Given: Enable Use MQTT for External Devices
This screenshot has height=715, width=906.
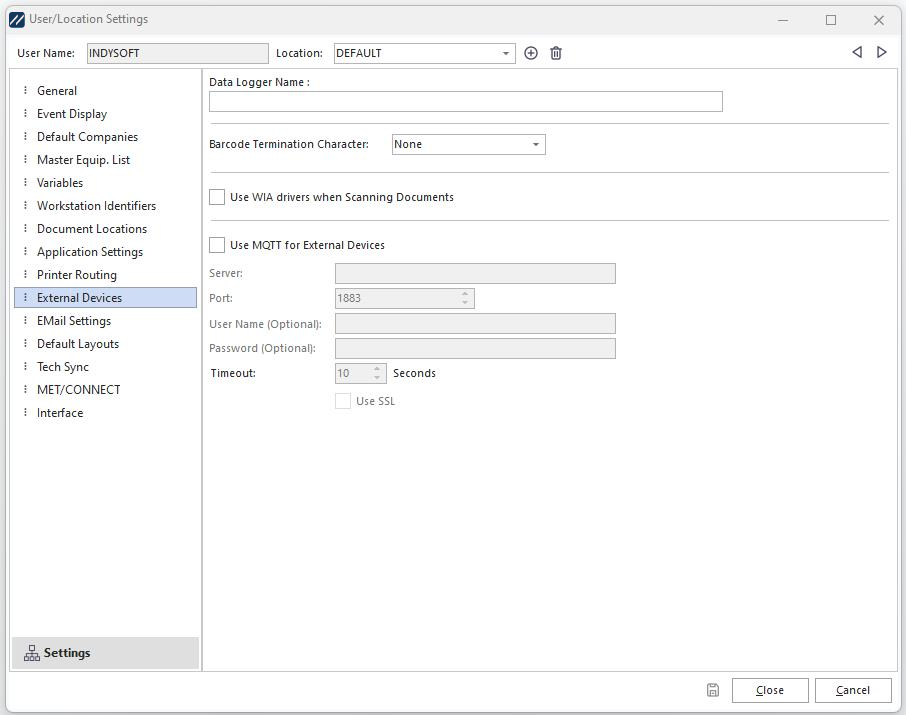Looking at the screenshot, I should tap(217, 245).
